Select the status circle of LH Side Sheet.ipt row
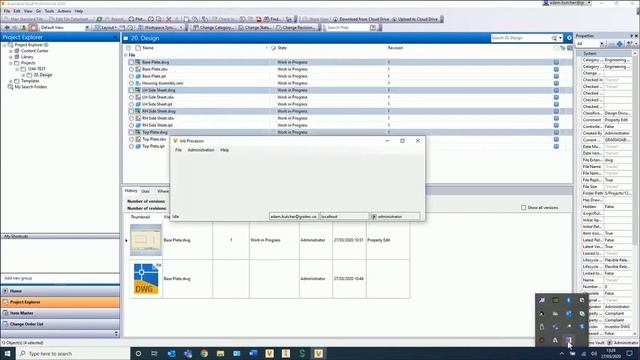Screen dimensions: 640x360 click(x=131, y=104)
